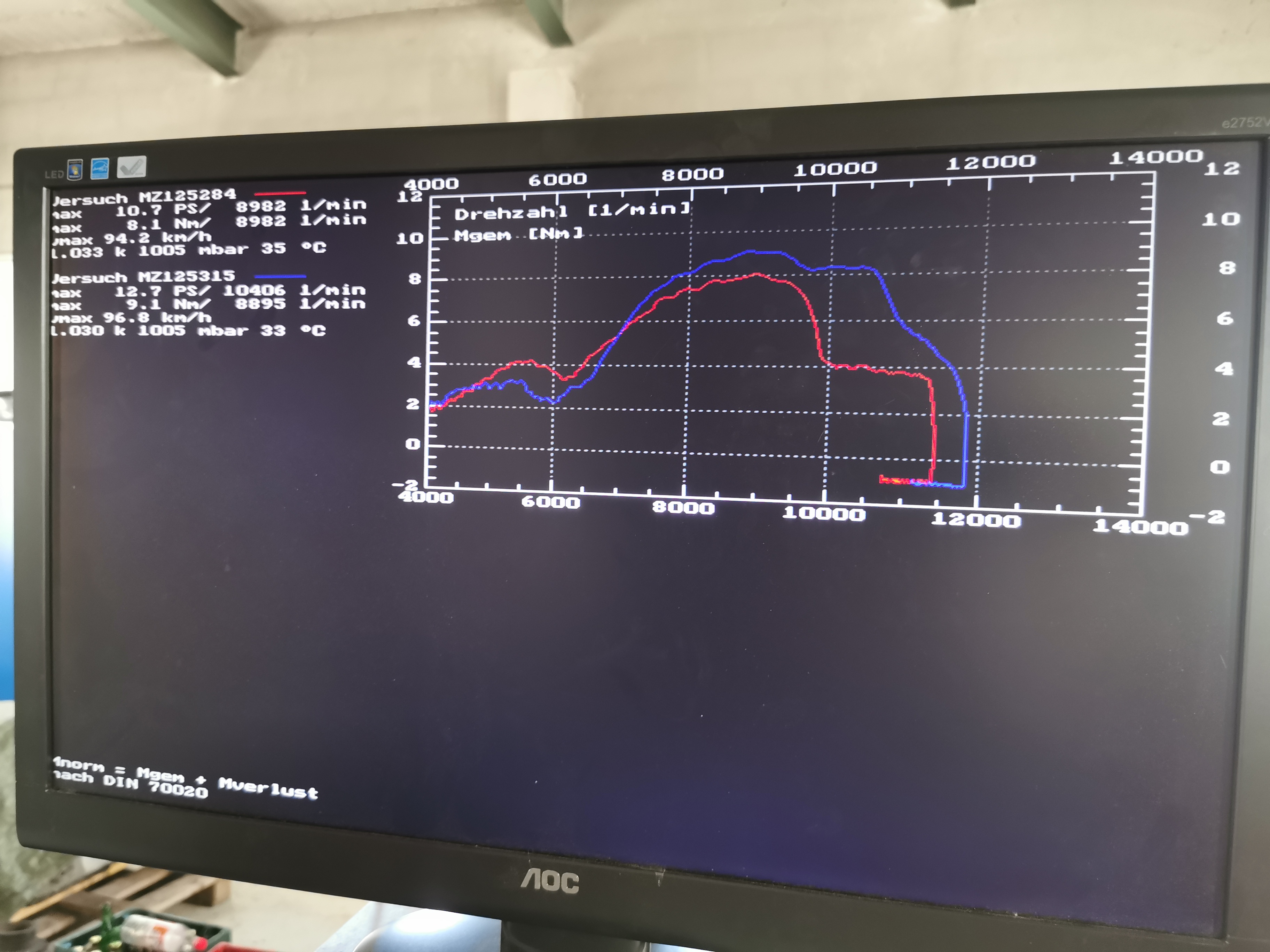1270x952 pixels.
Task: Select the Versuch MZ125315 title text
Action: [143, 277]
